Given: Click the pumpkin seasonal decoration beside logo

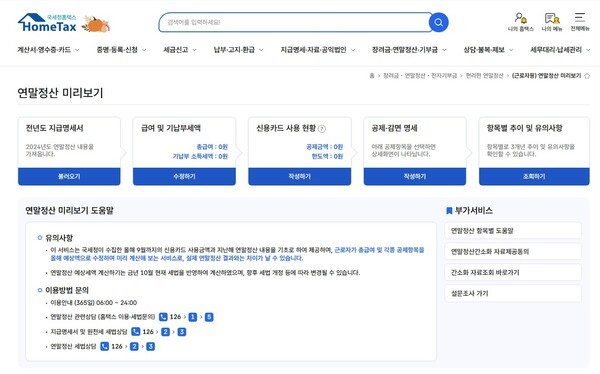Looking at the screenshot, I should [96, 24].
